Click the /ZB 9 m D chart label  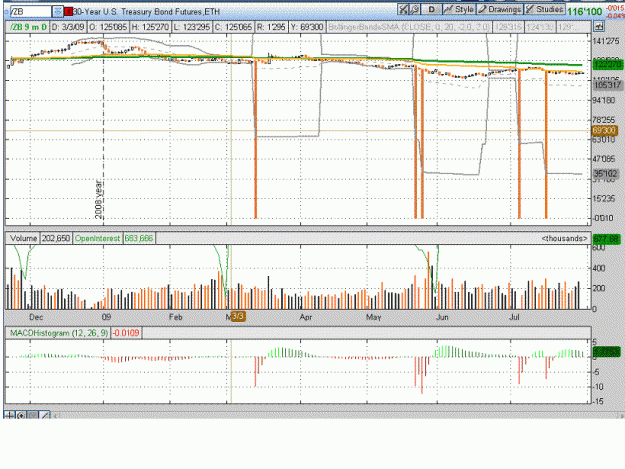point(28,27)
